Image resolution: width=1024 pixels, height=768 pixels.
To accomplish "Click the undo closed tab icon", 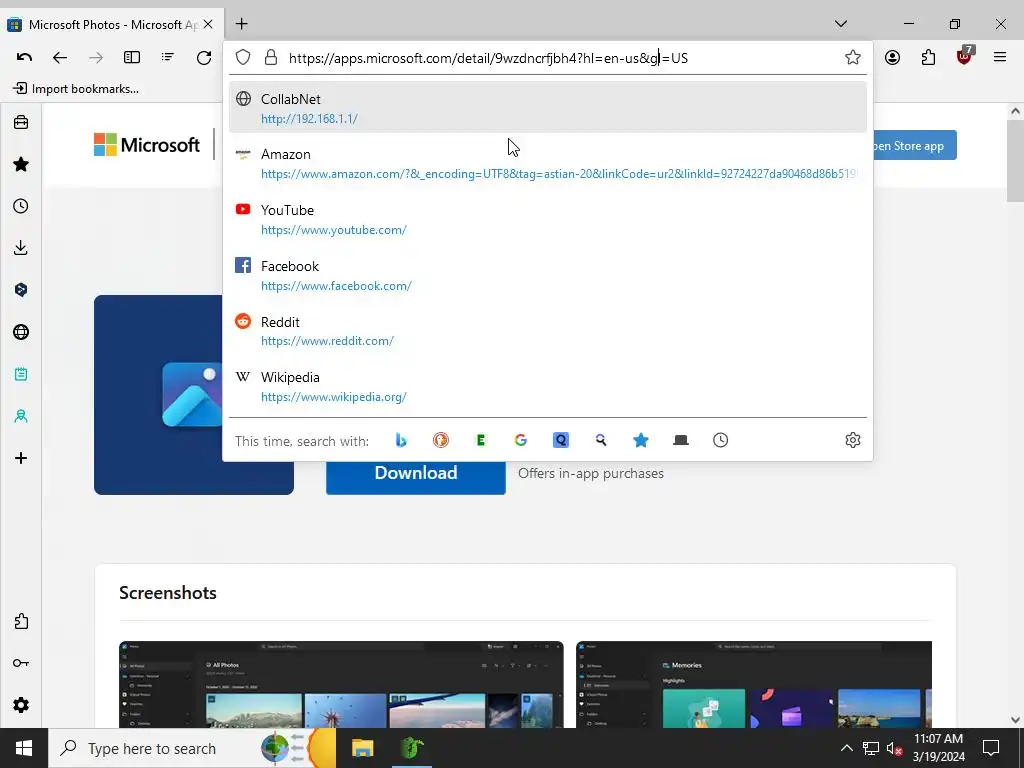I will click(24, 57).
